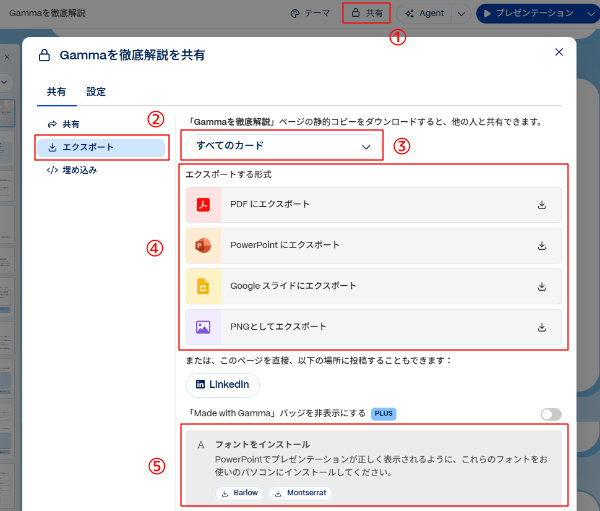Click the PDF export file icon

point(203,204)
